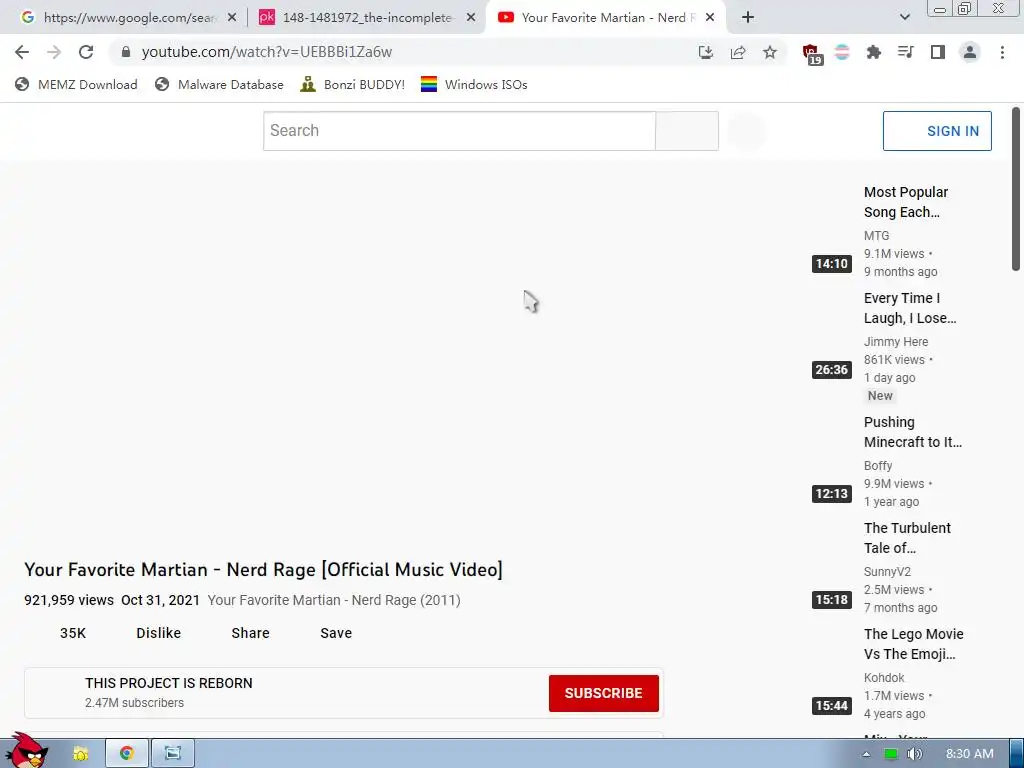This screenshot has height=768, width=1024.
Task: Click the striped flag extension icon
Action: 842,52
